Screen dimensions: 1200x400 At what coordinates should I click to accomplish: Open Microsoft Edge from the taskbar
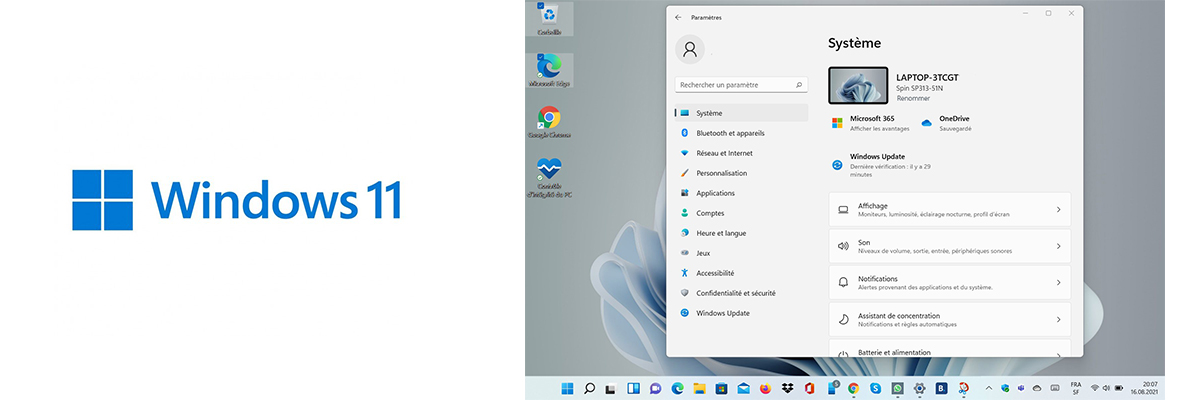[x=677, y=388]
